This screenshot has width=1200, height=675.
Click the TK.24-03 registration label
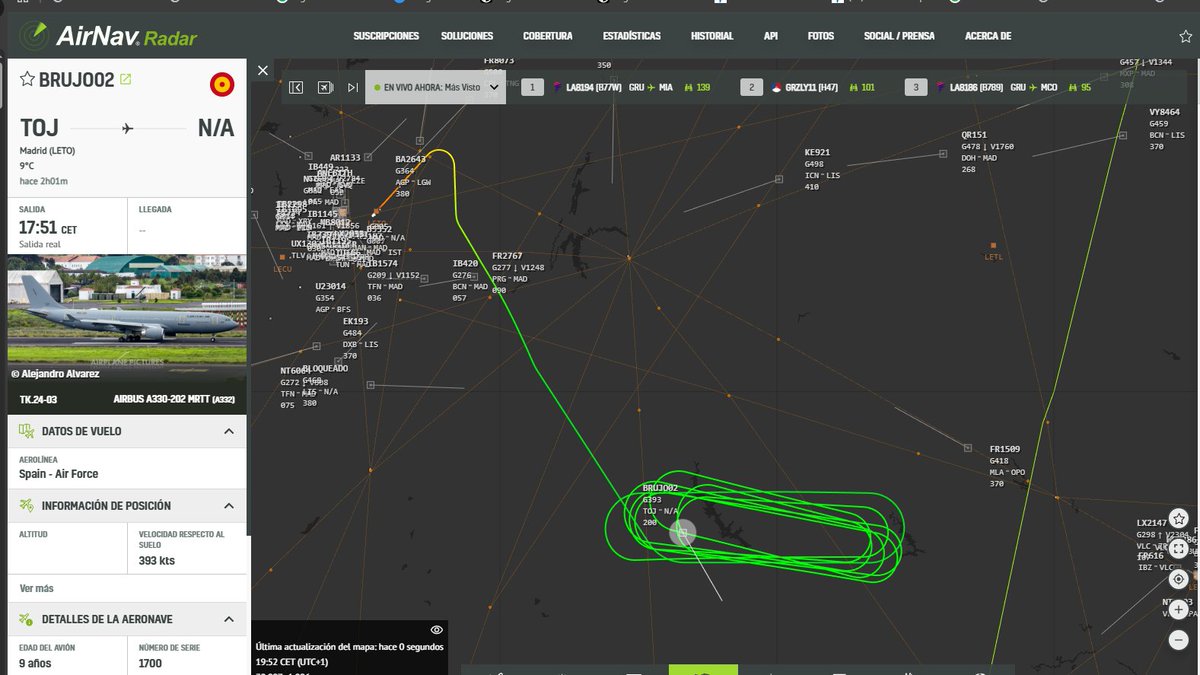(40, 399)
